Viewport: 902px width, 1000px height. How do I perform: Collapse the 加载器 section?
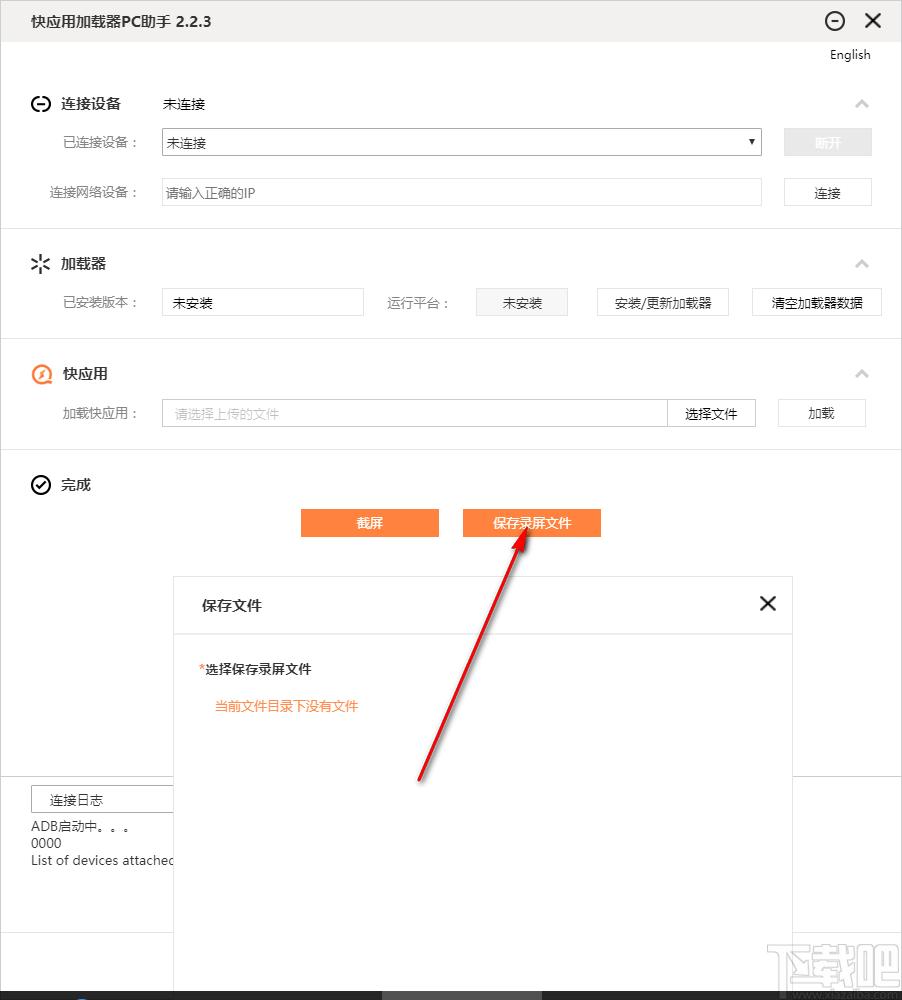(x=862, y=264)
